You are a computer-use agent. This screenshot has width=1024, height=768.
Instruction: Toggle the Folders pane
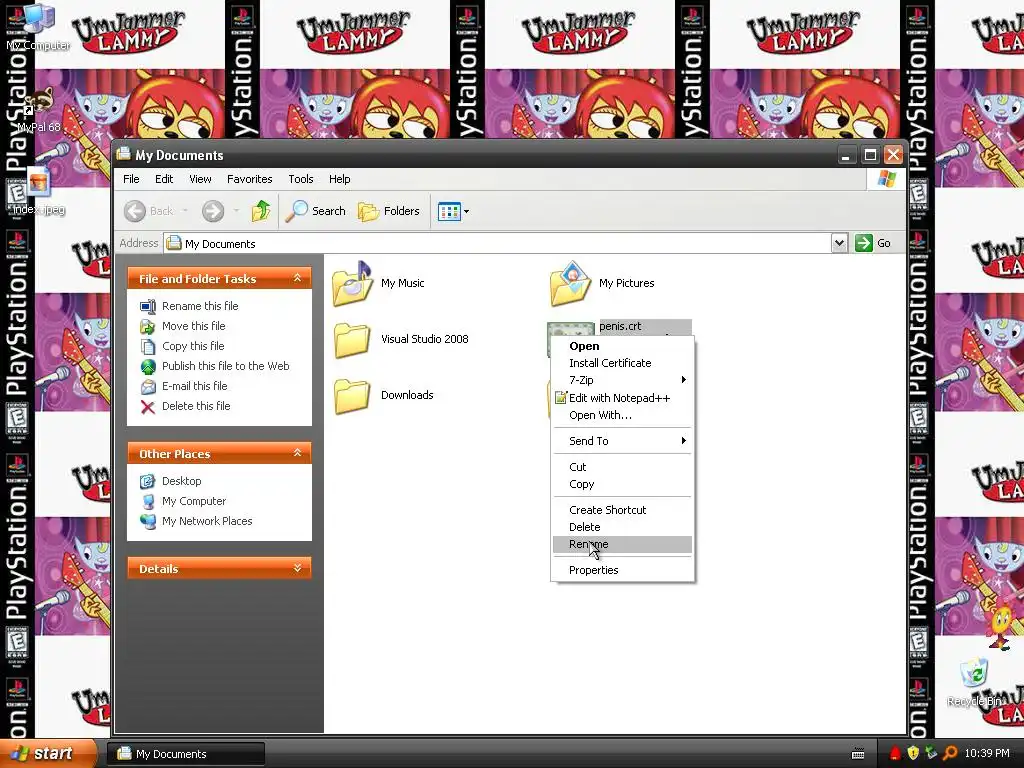[389, 211]
